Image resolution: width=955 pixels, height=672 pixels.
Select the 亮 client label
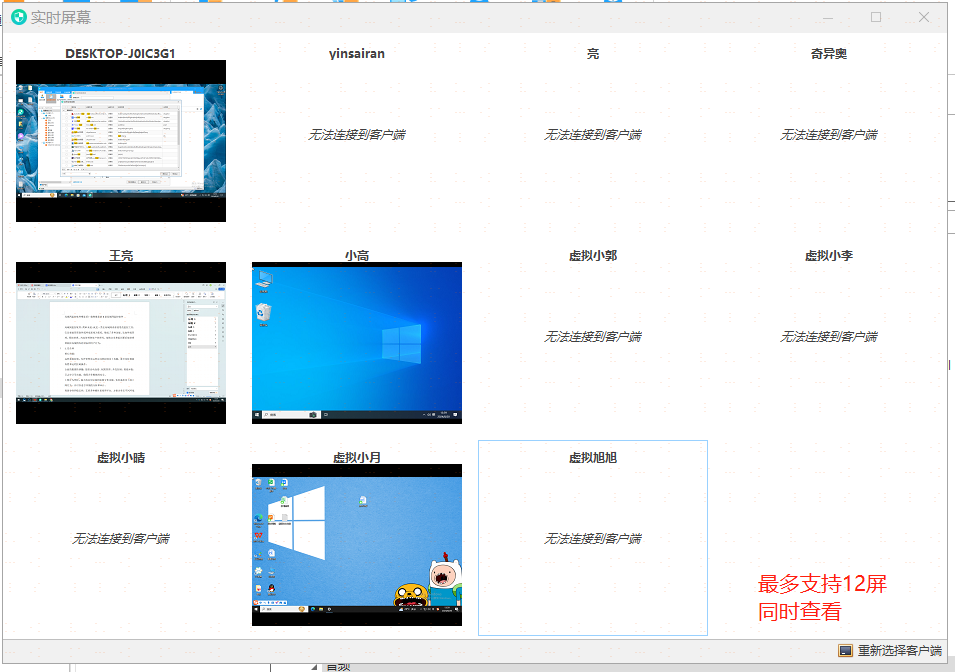coord(593,54)
